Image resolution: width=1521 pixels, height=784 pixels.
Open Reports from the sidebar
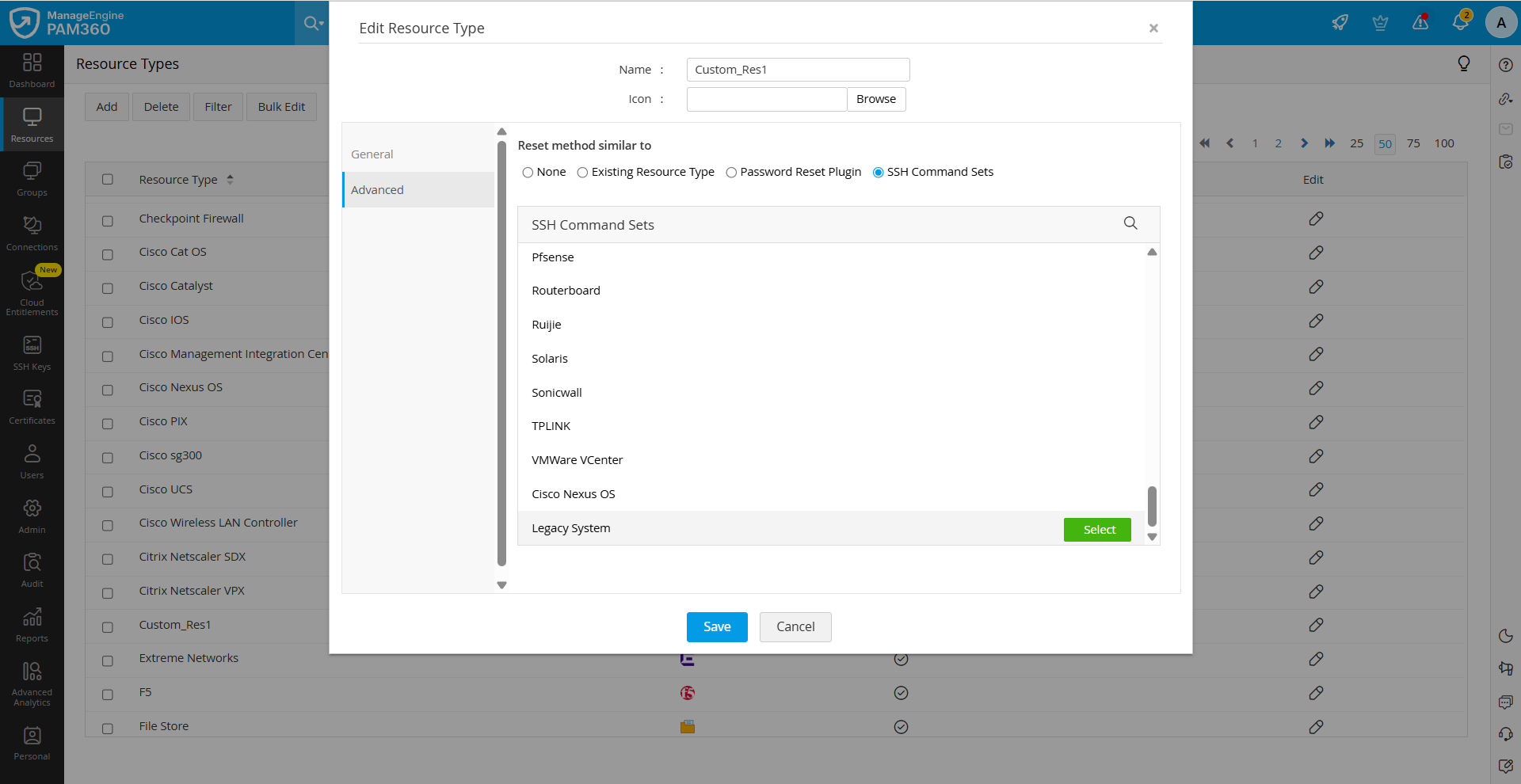pyautogui.click(x=32, y=624)
